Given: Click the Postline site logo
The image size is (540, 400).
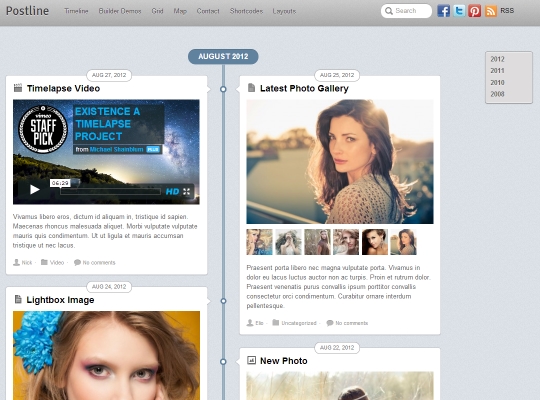Looking at the screenshot, I should (28, 11).
